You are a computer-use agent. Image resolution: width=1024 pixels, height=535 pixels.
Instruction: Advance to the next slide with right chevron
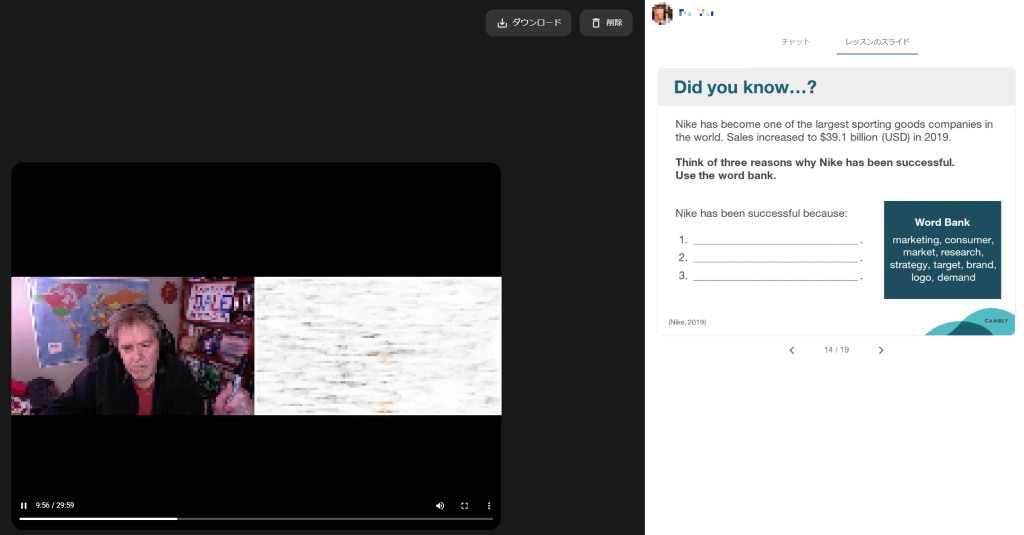click(881, 350)
